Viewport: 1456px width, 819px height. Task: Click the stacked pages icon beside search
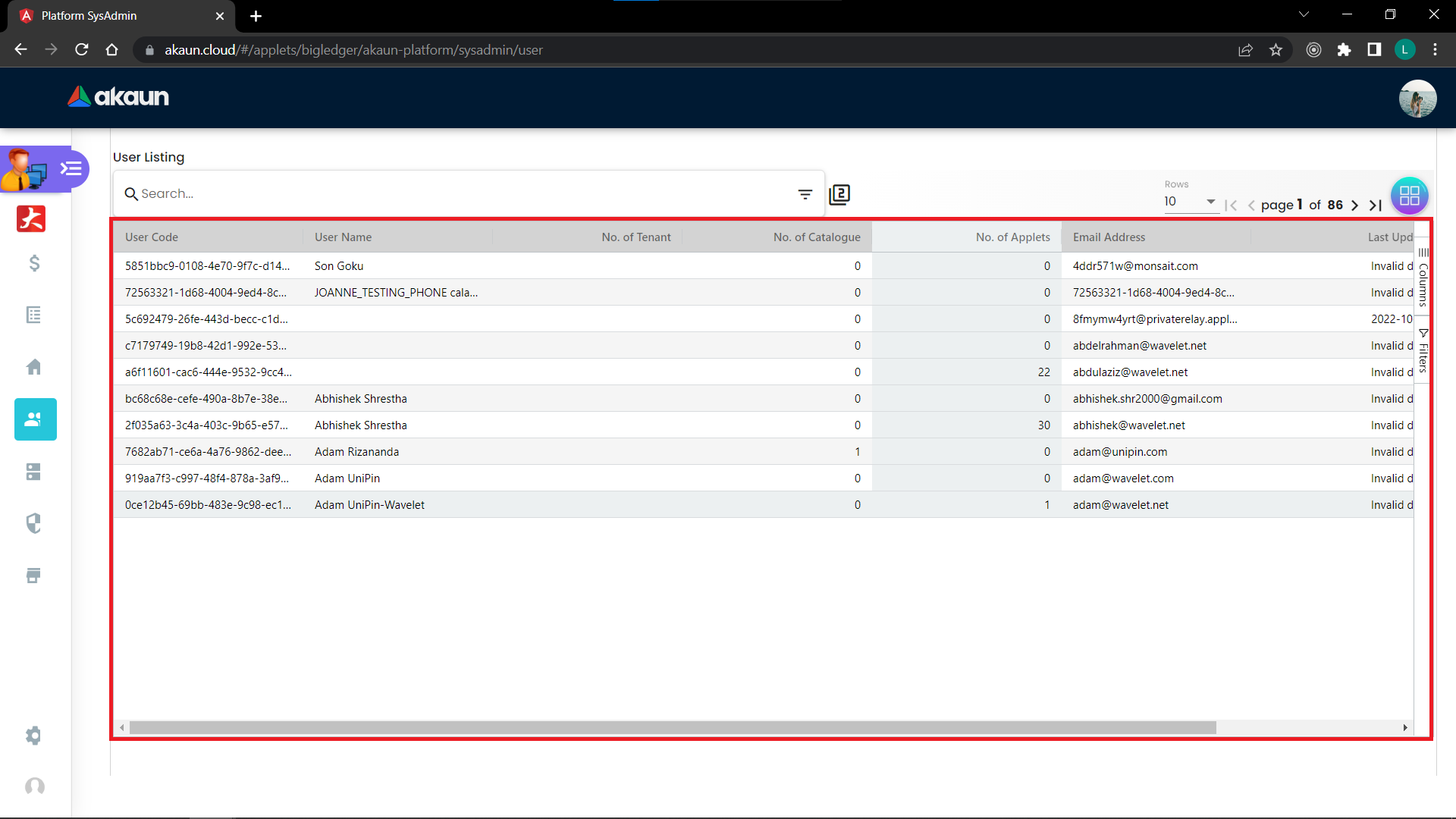pos(839,195)
